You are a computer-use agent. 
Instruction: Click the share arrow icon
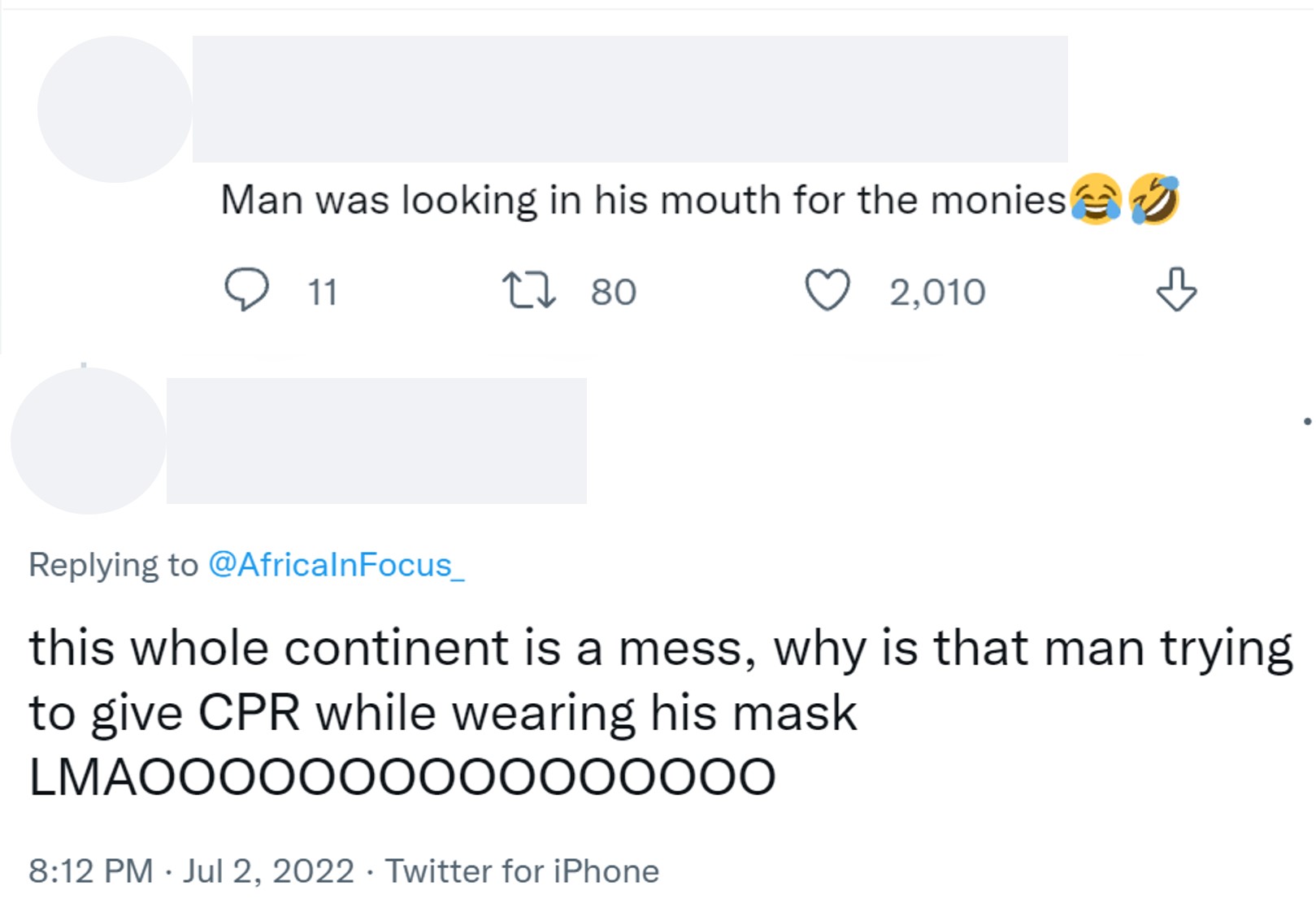pyautogui.click(x=1175, y=290)
